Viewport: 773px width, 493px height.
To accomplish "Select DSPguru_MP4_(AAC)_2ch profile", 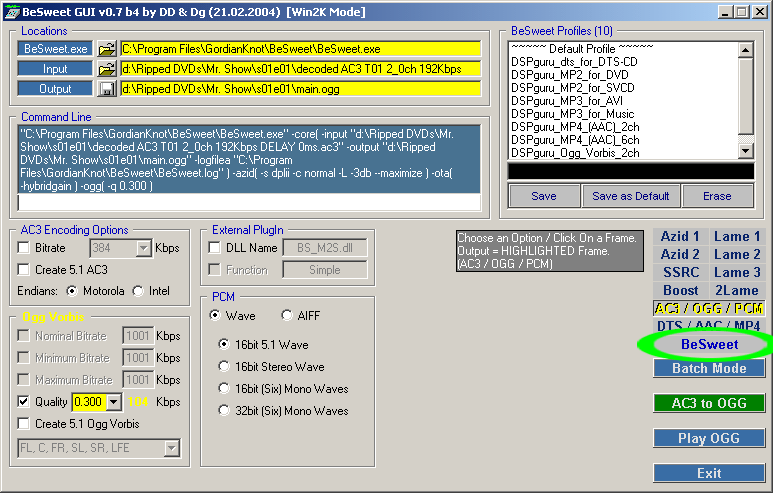I will [x=575, y=127].
